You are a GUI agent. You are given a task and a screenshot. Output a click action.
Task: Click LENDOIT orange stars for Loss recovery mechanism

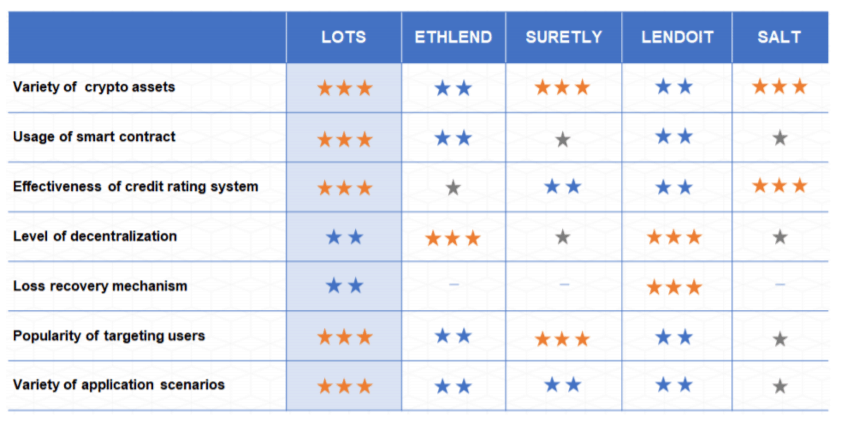pos(673,288)
